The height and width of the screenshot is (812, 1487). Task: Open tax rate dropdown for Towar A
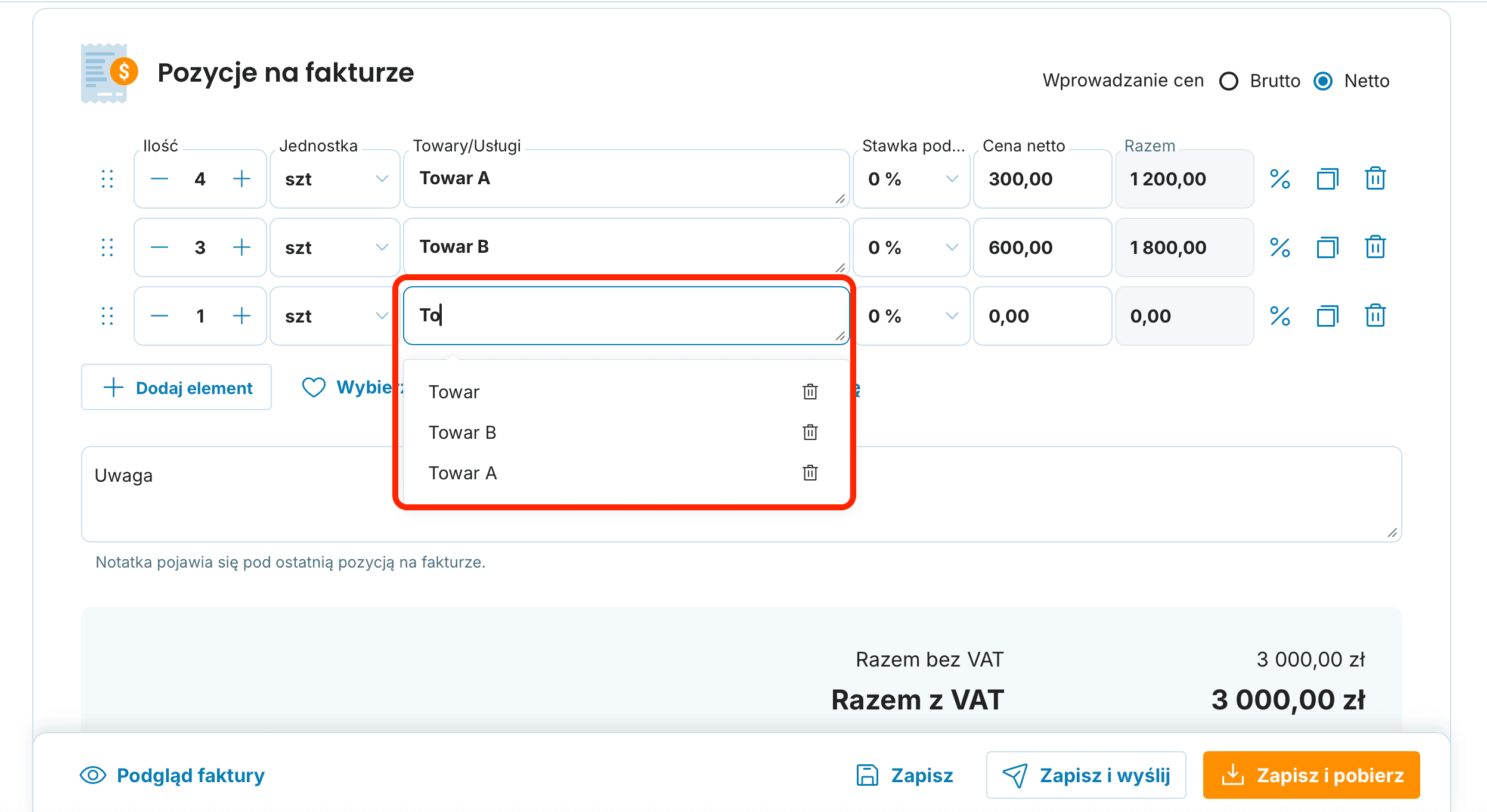(x=911, y=179)
